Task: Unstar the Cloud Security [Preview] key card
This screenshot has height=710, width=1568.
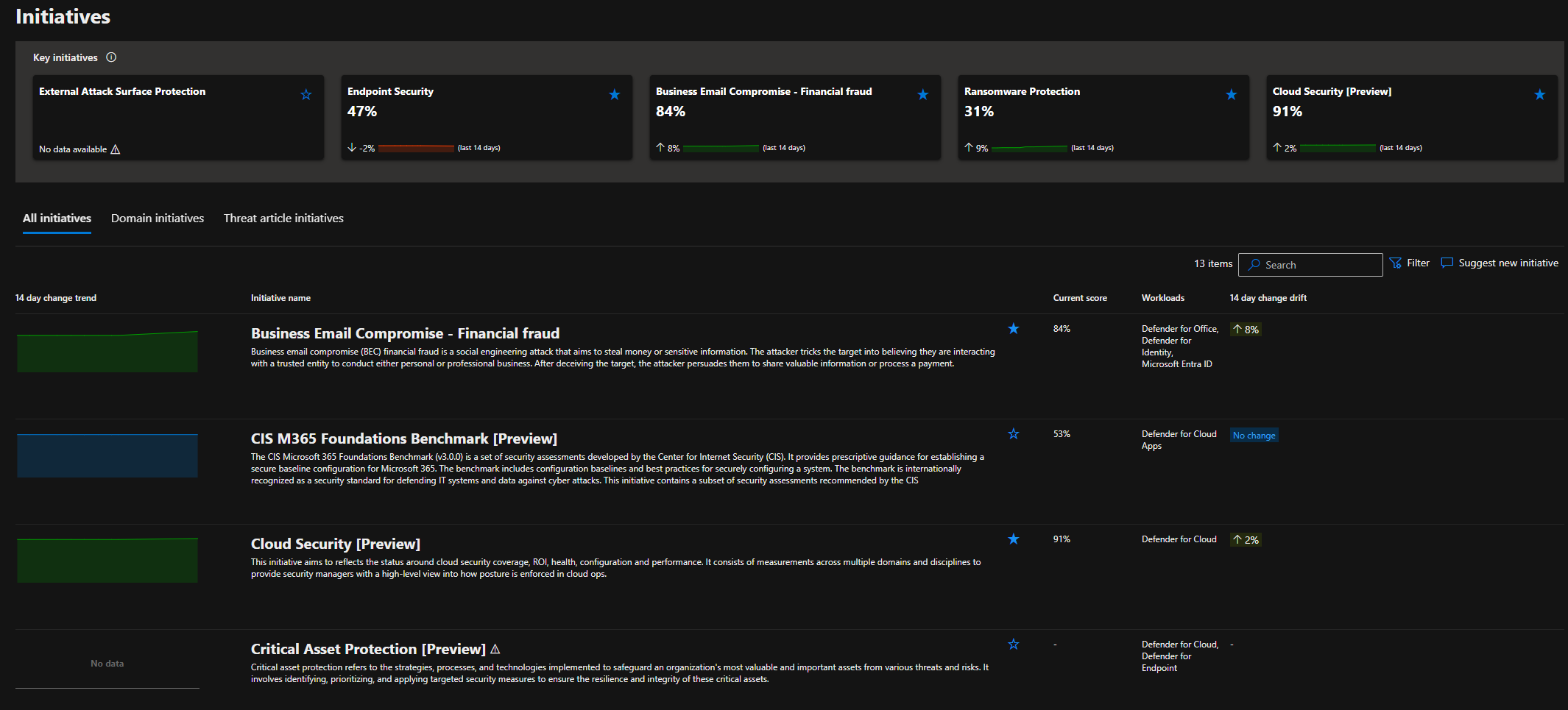Action: (1540, 94)
